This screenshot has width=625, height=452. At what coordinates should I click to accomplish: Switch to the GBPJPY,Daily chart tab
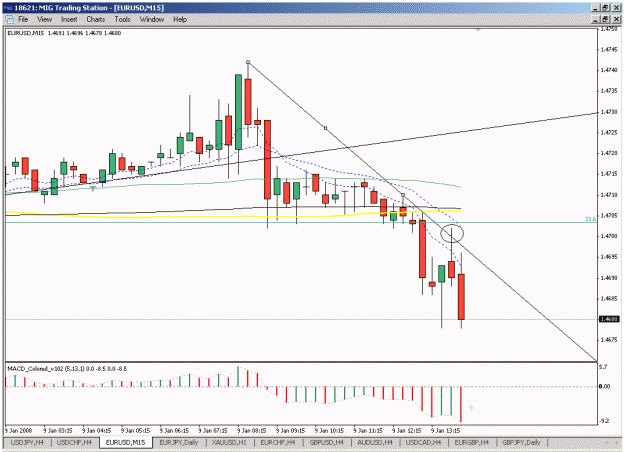[x=521, y=442]
